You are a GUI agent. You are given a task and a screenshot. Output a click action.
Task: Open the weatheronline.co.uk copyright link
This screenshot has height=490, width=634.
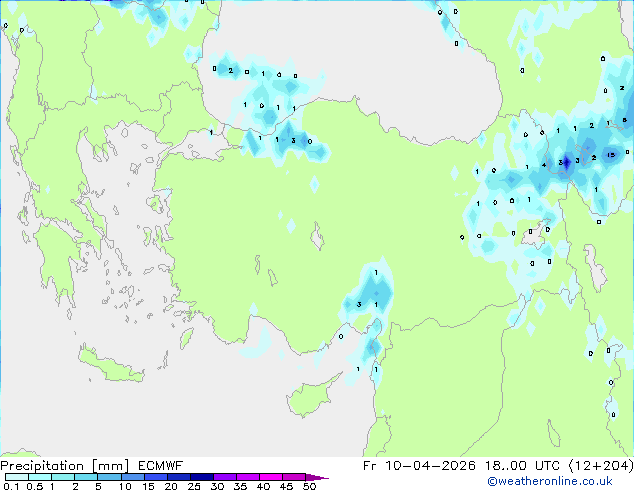pos(549,481)
